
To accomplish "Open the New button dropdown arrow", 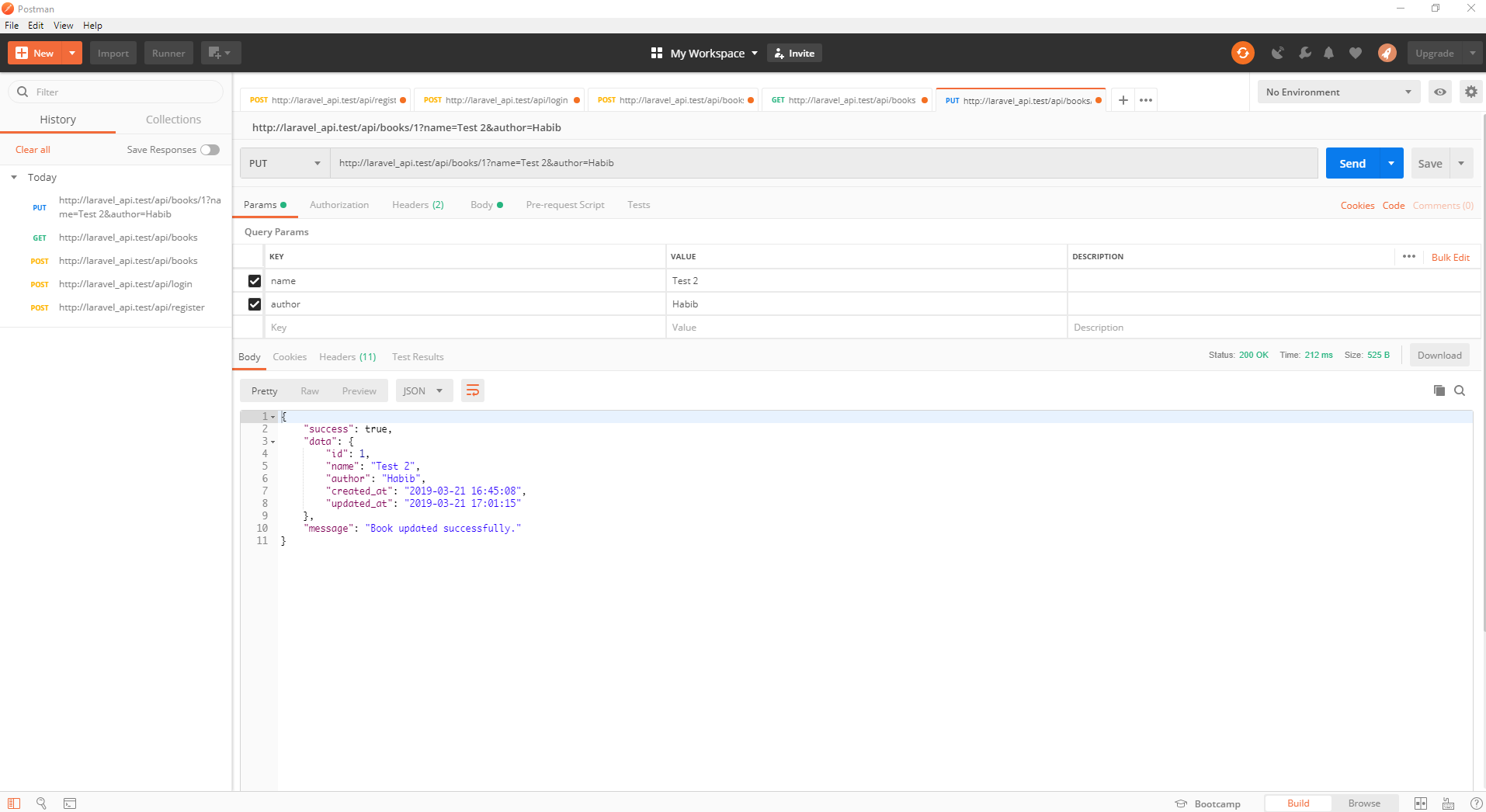I will click(71, 53).
